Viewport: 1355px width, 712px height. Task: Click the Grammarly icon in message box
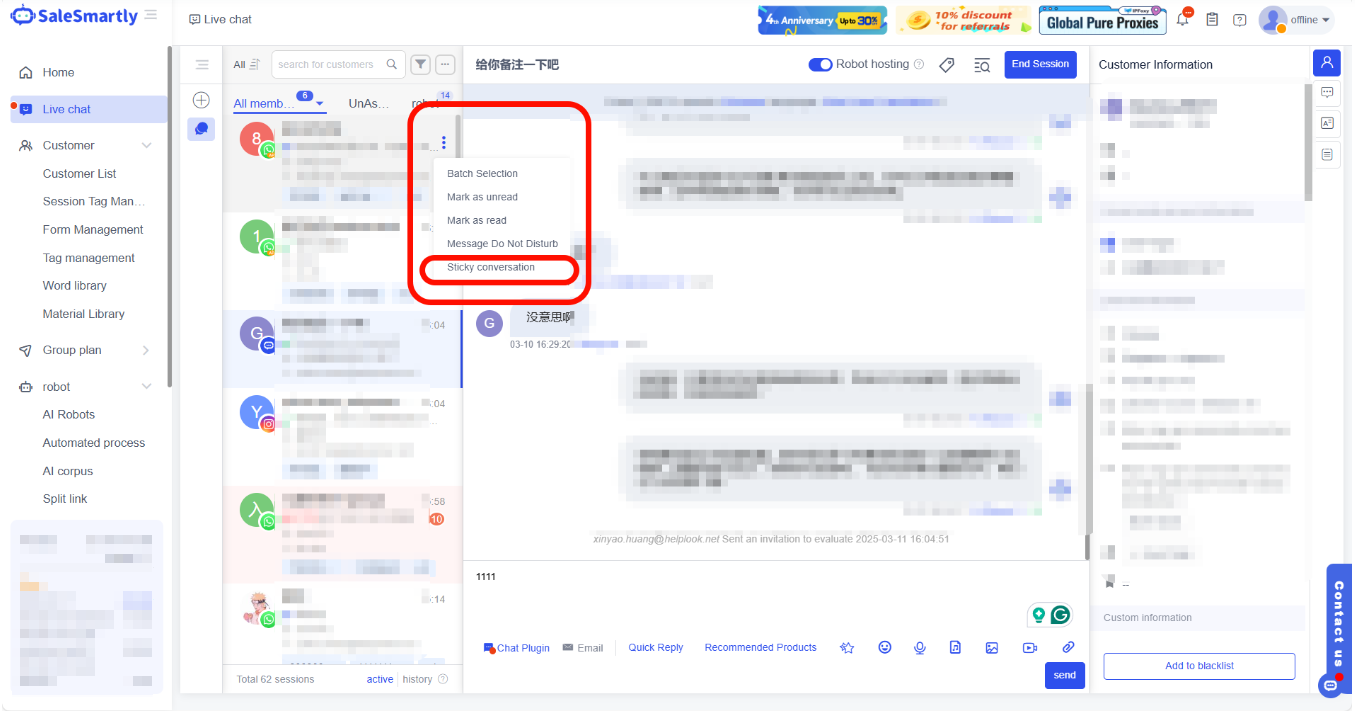[x=1060, y=615]
